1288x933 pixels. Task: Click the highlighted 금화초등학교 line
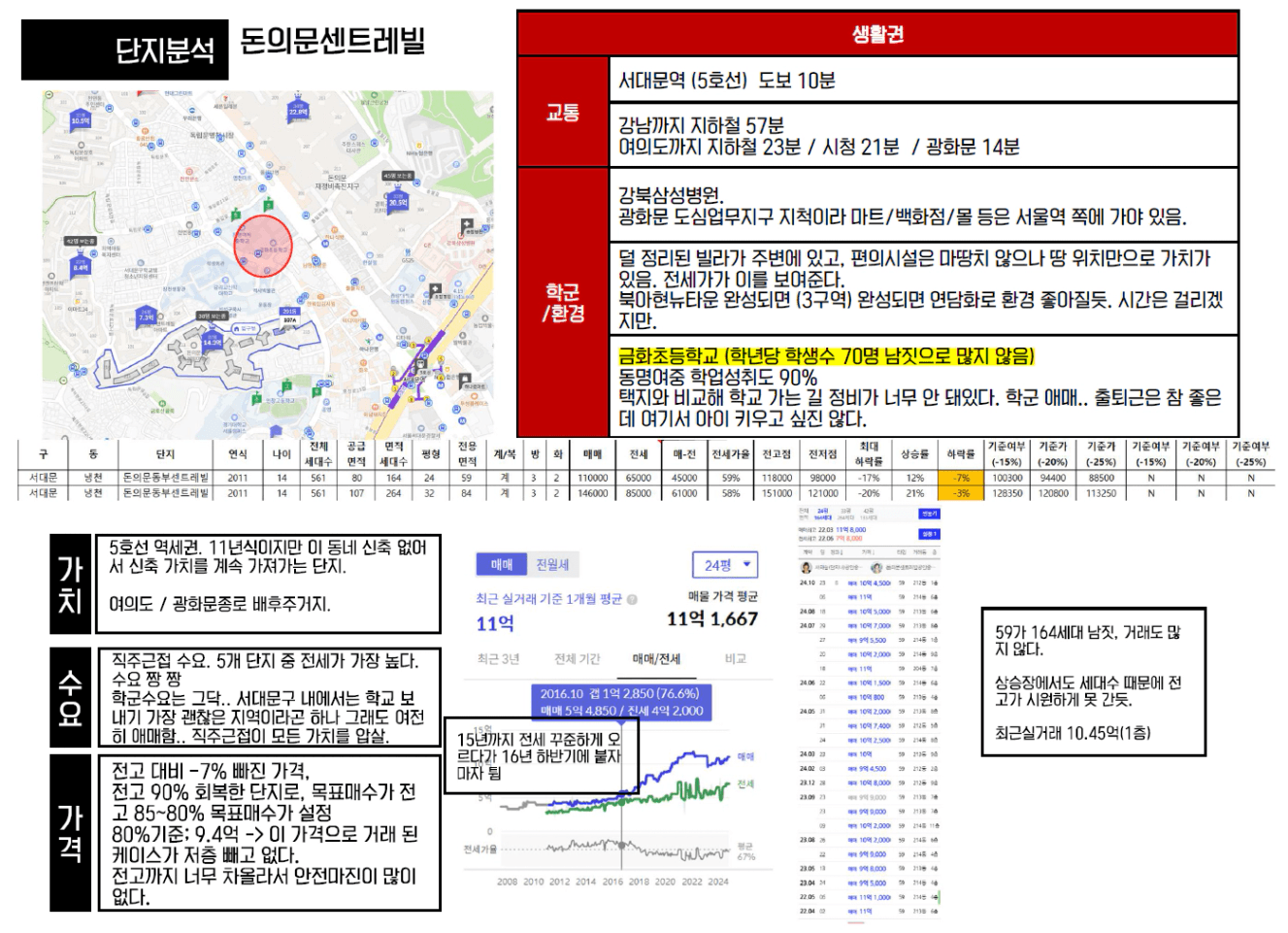tap(826, 356)
